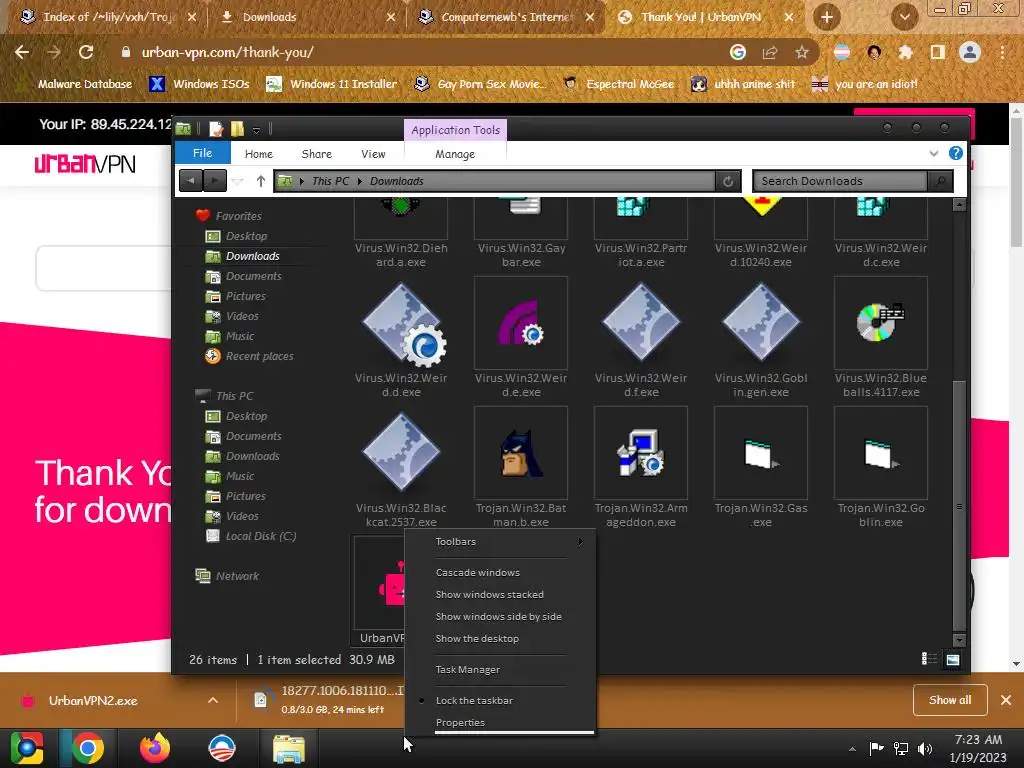
Task: Show hidden system tray icons arrow
Action: point(852,749)
